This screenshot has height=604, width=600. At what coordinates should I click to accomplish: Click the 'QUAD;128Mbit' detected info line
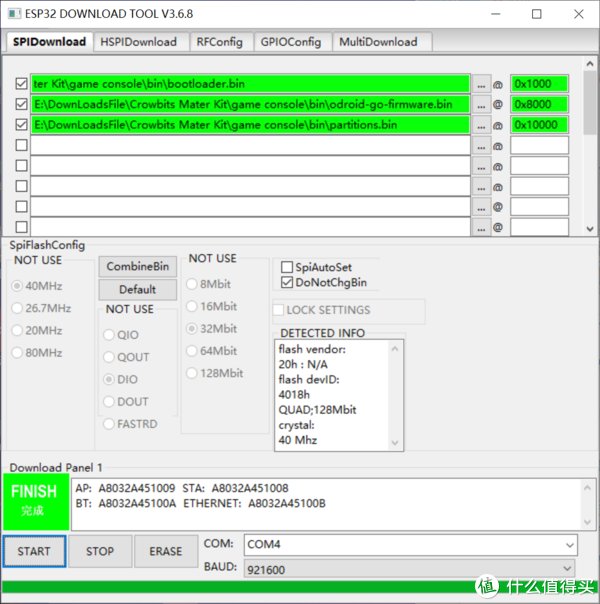[x=317, y=409]
